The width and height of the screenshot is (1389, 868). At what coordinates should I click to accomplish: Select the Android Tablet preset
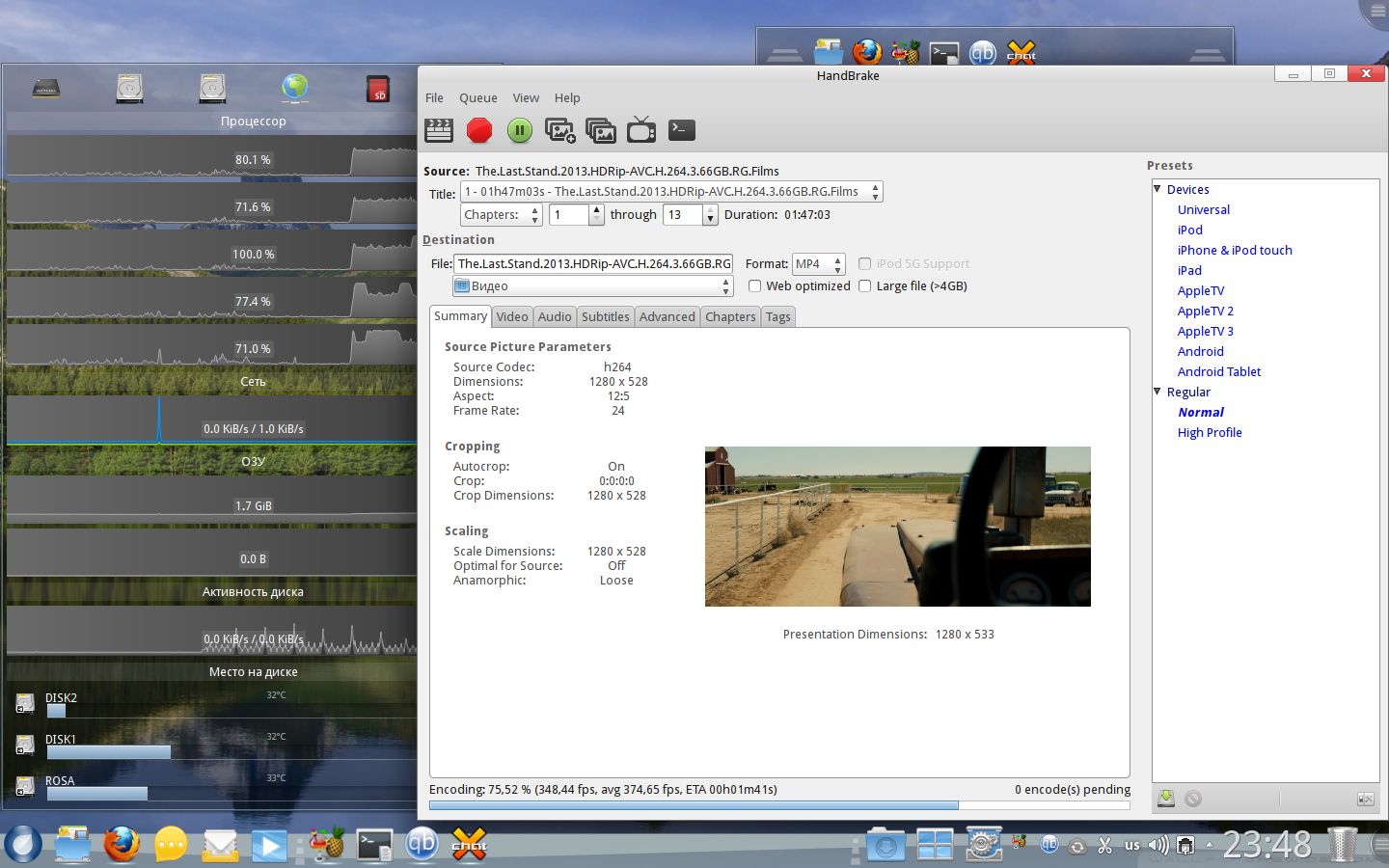tap(1218, 372)
